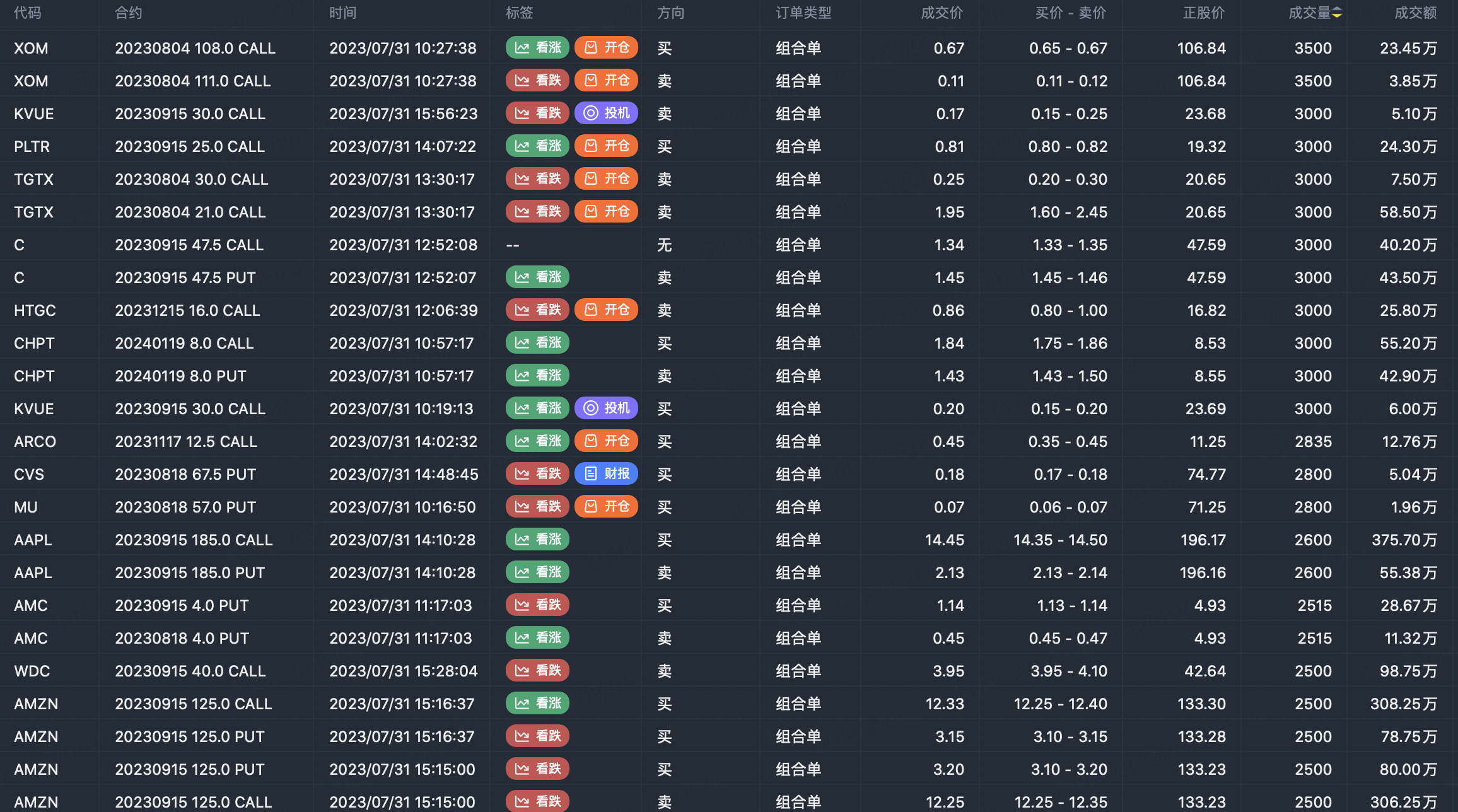Click the 代码 column header

tap(28, 13)
